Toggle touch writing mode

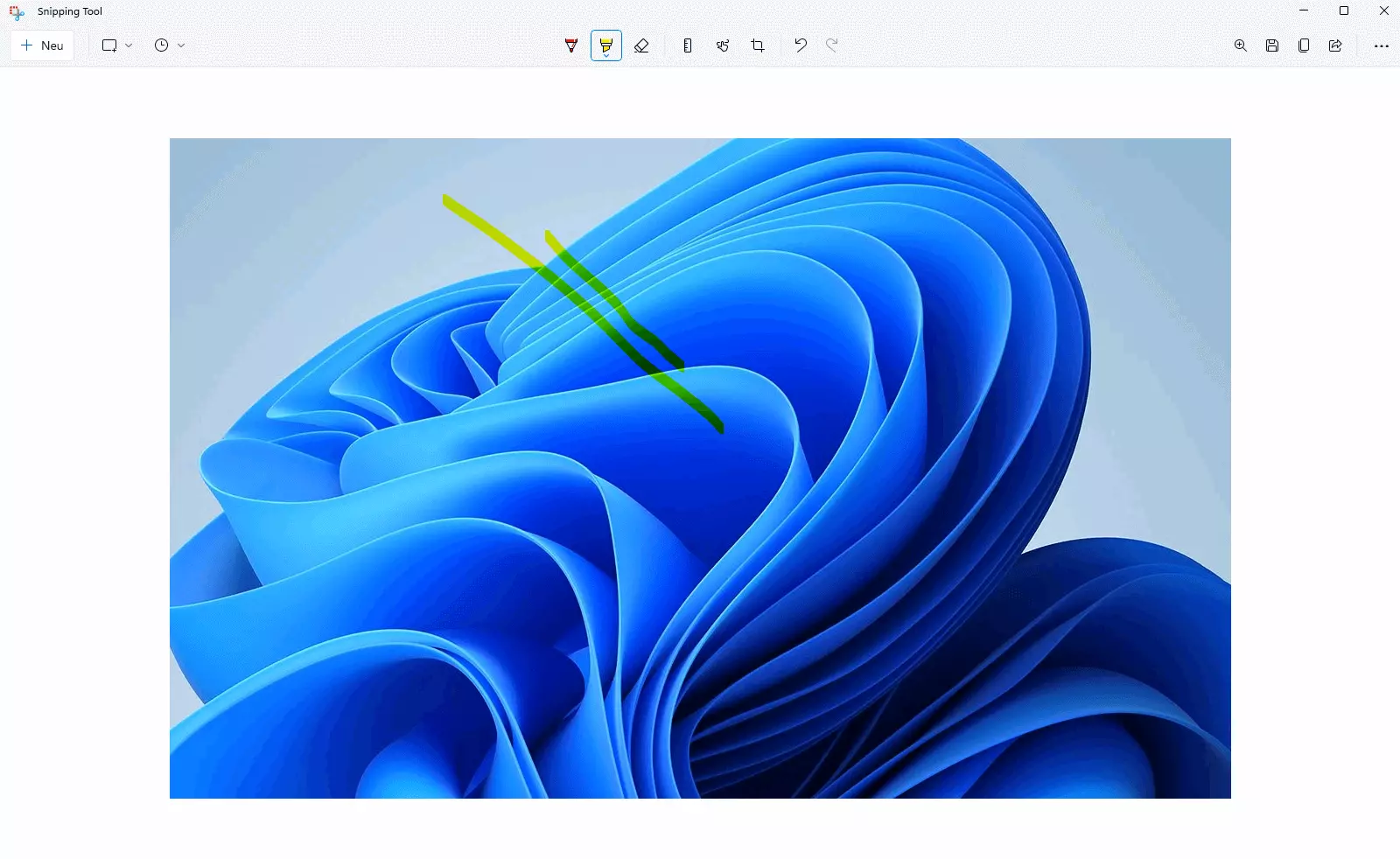point(723,45)
